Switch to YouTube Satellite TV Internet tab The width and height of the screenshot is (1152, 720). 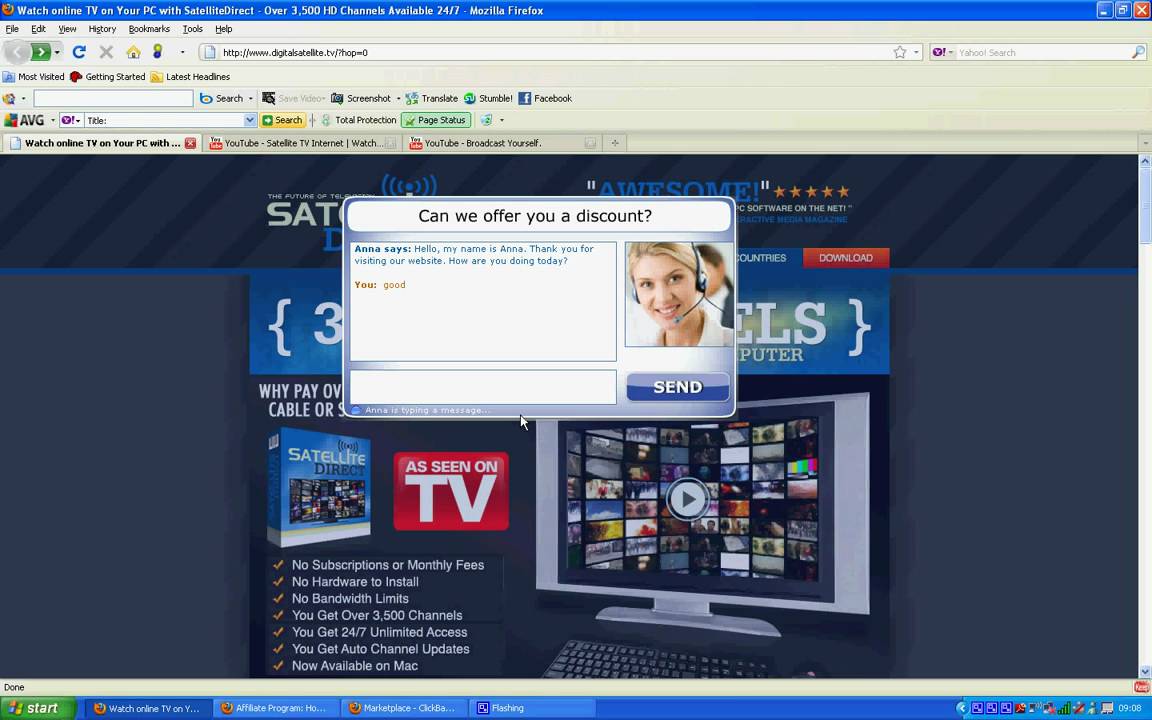(x=303, y=143)
